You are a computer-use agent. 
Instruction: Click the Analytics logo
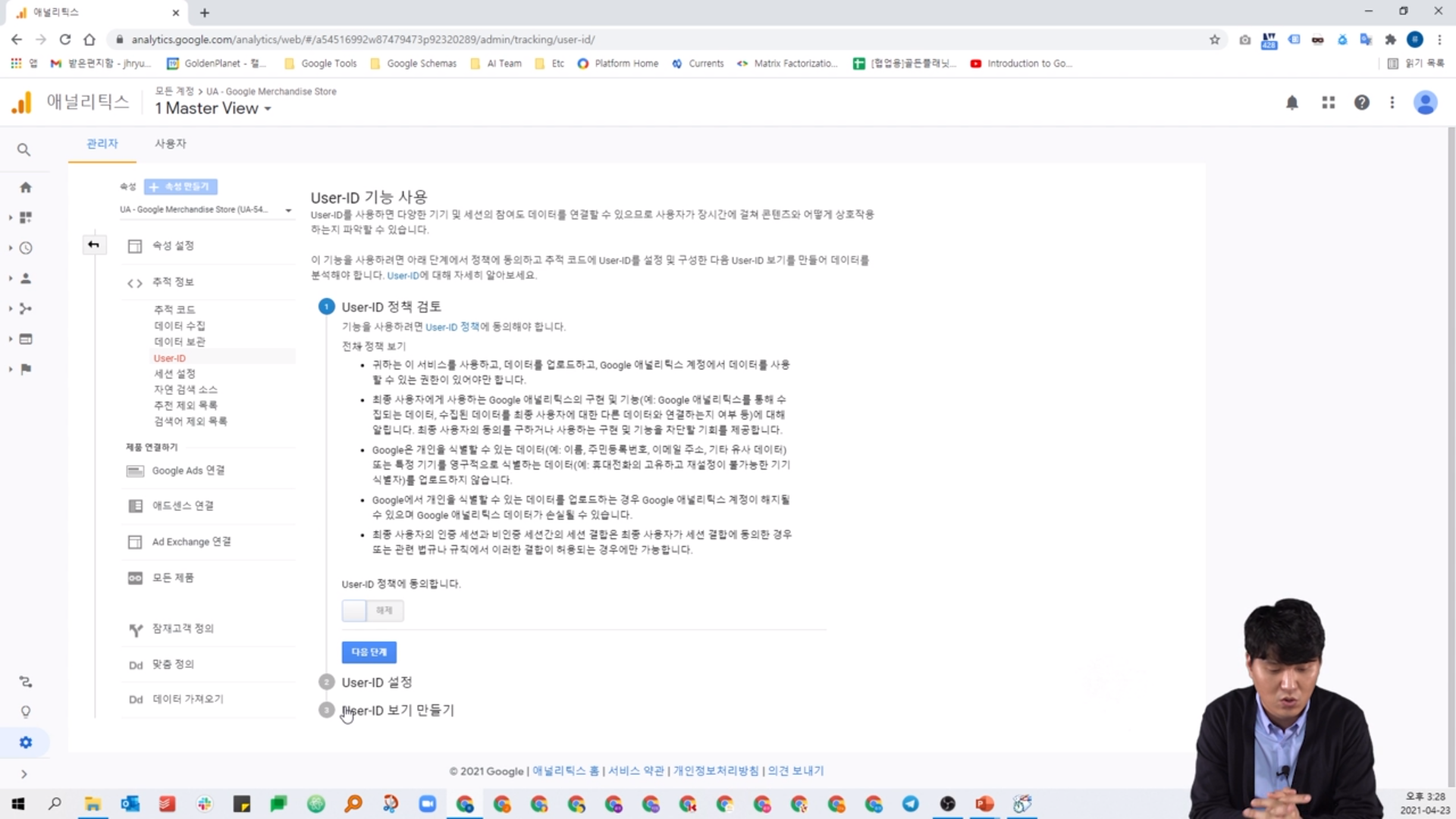click(22, 102)
